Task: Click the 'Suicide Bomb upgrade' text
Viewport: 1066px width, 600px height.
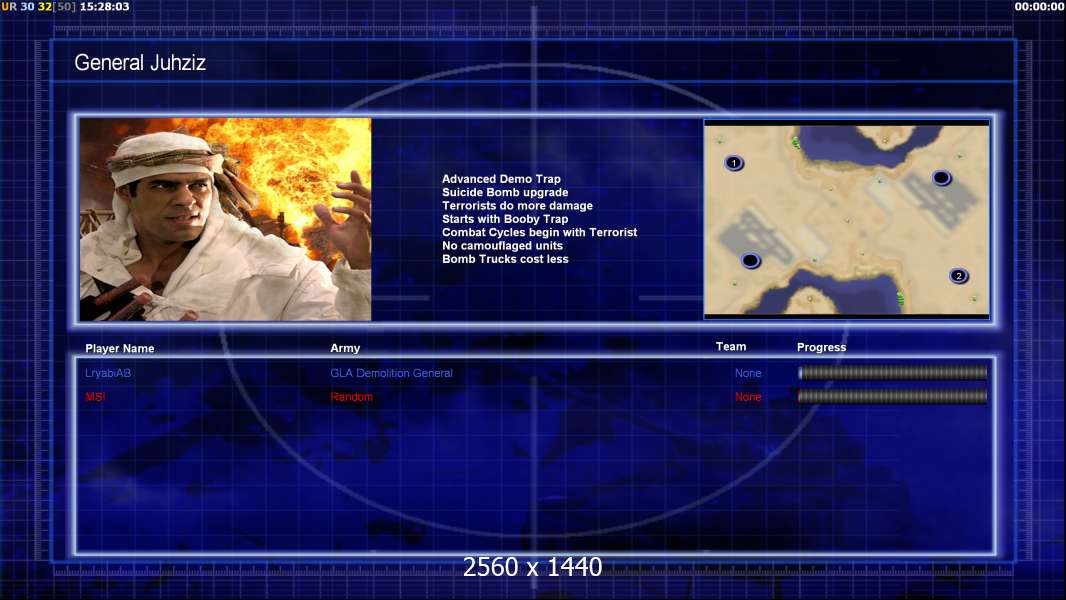Action: tap(505, 192)
